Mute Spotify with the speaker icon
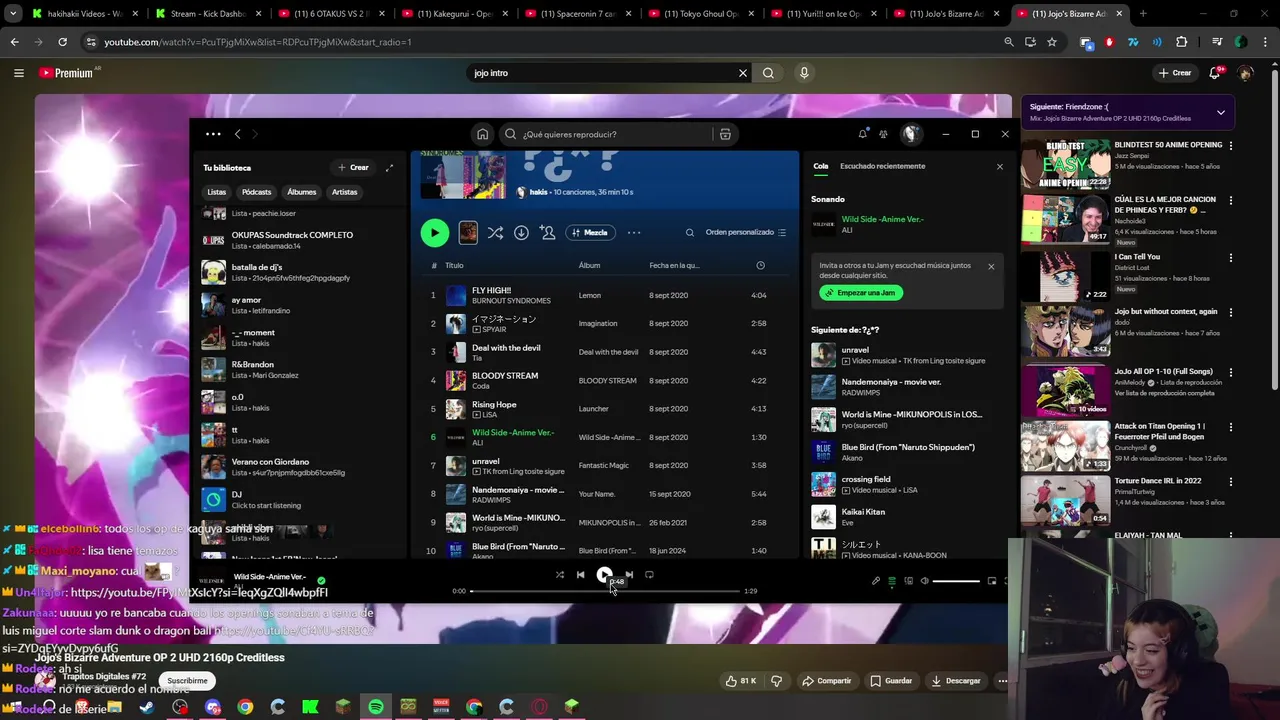The width and height of the screenshot is (1280, 720). [924, 581]
